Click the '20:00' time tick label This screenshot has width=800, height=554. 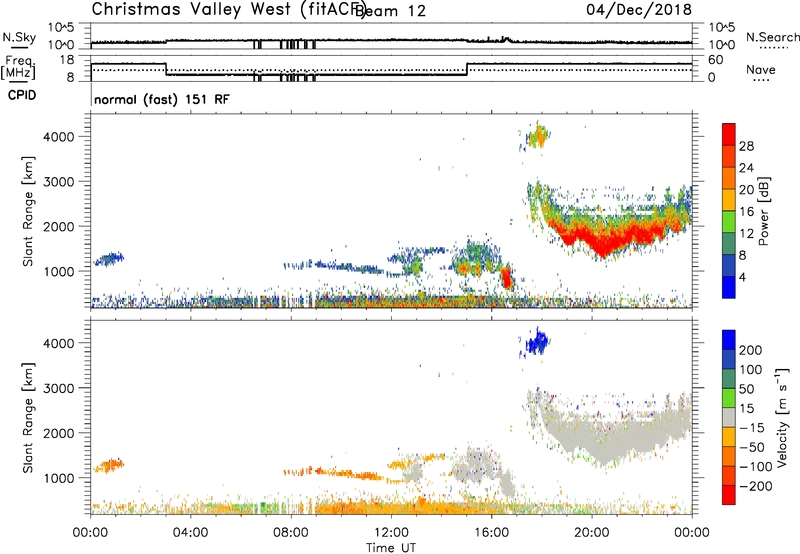(x=591, y=533)
